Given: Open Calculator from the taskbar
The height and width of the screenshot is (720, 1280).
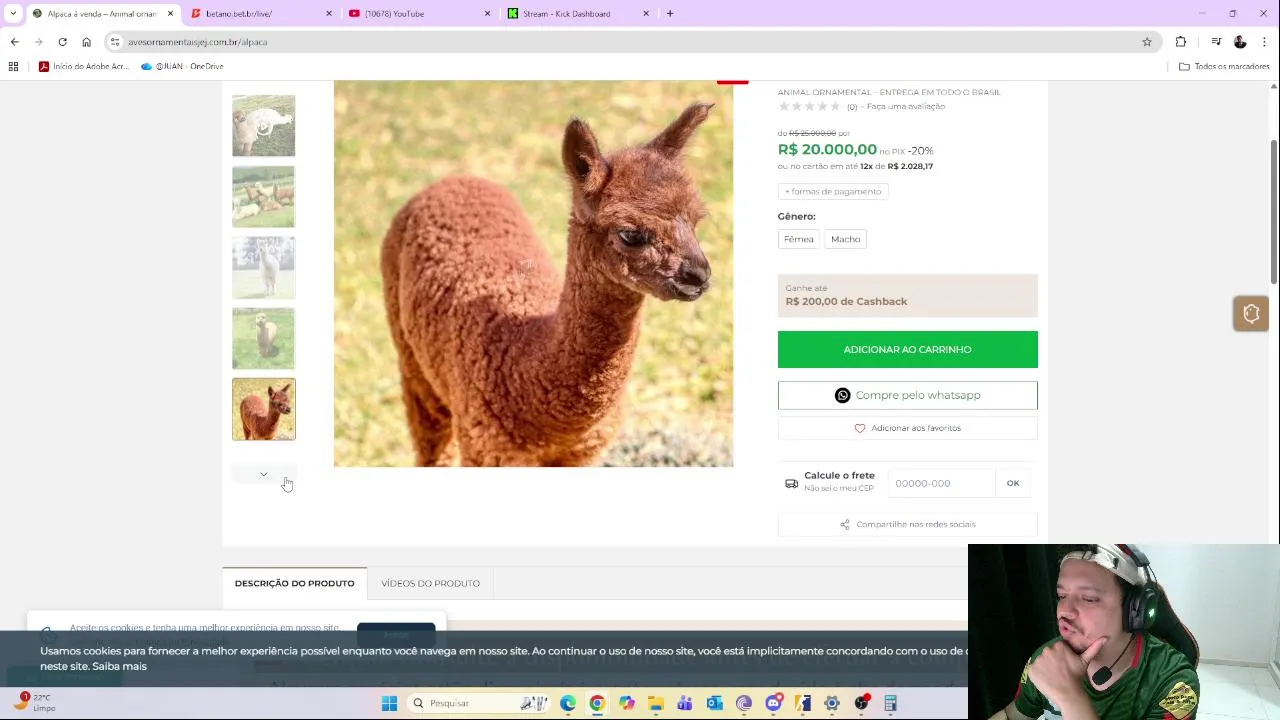Looking at the screenshot, I should (890, 703).
